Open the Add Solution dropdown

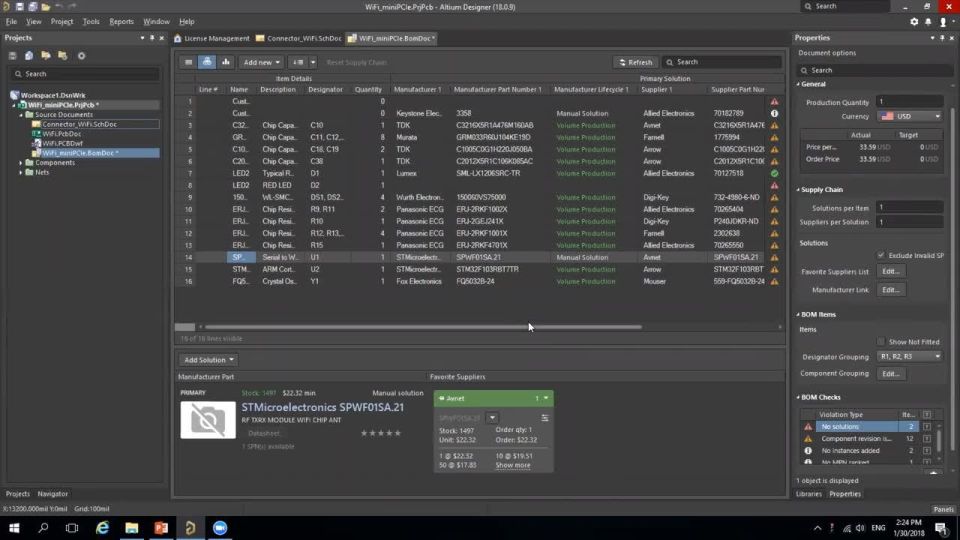209,360
